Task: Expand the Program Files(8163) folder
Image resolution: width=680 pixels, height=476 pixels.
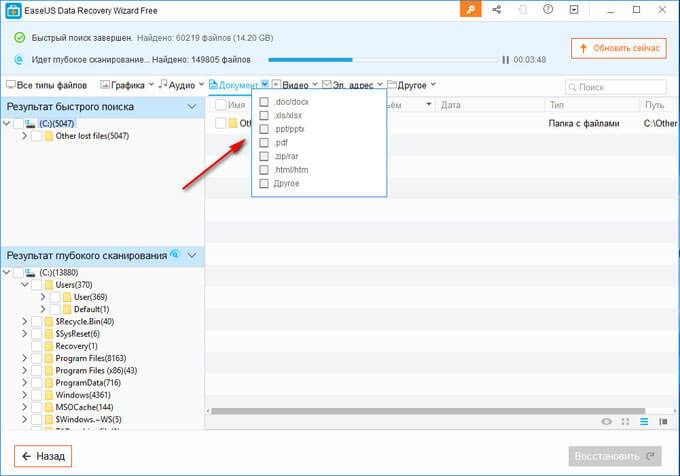Action: 25,358
